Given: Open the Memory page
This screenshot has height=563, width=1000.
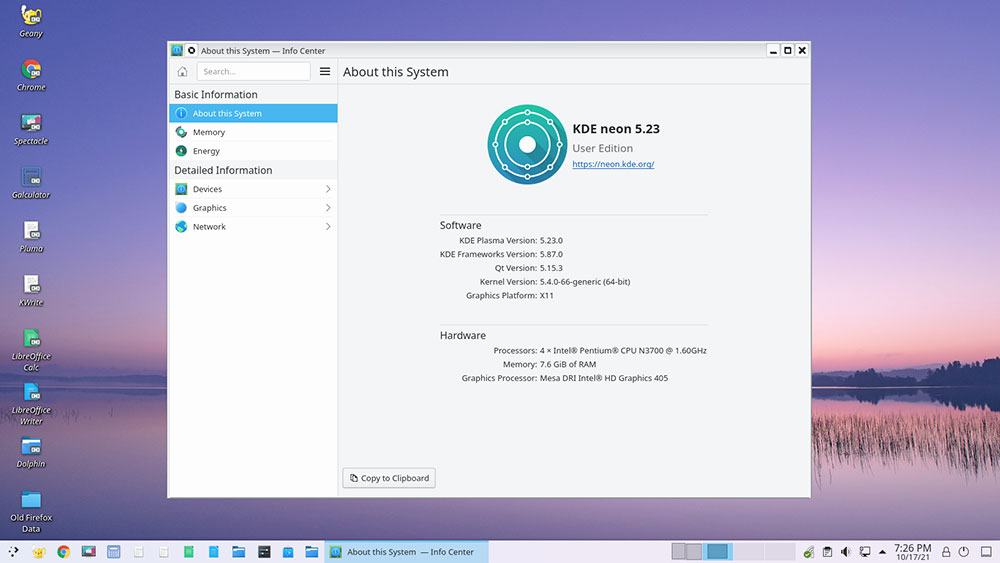Looking at the screenshot, I should 253,132.
